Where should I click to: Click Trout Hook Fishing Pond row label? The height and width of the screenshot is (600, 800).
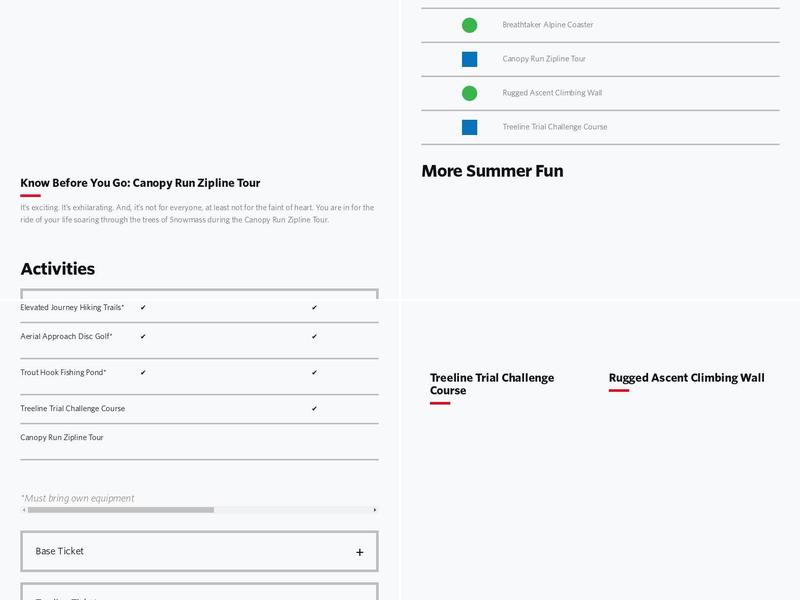click(x=63, y=373)
